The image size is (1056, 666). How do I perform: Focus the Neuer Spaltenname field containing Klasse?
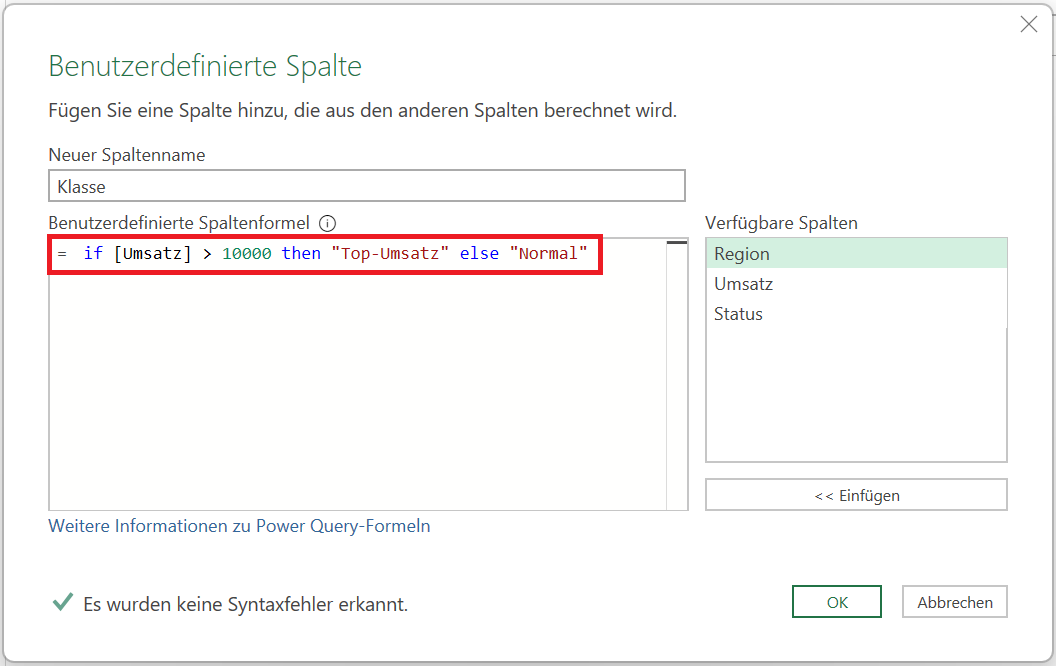click(x=366, y=186)
